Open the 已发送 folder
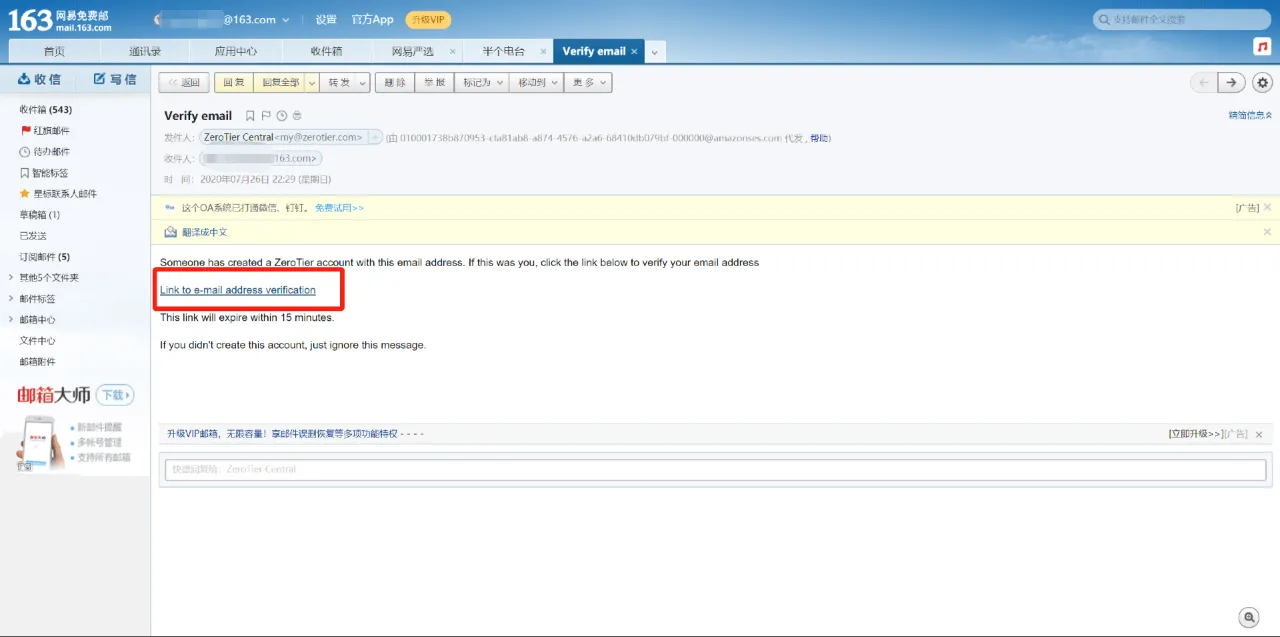The height and width of the screenshot is (637, 1280). click(33, 236)
